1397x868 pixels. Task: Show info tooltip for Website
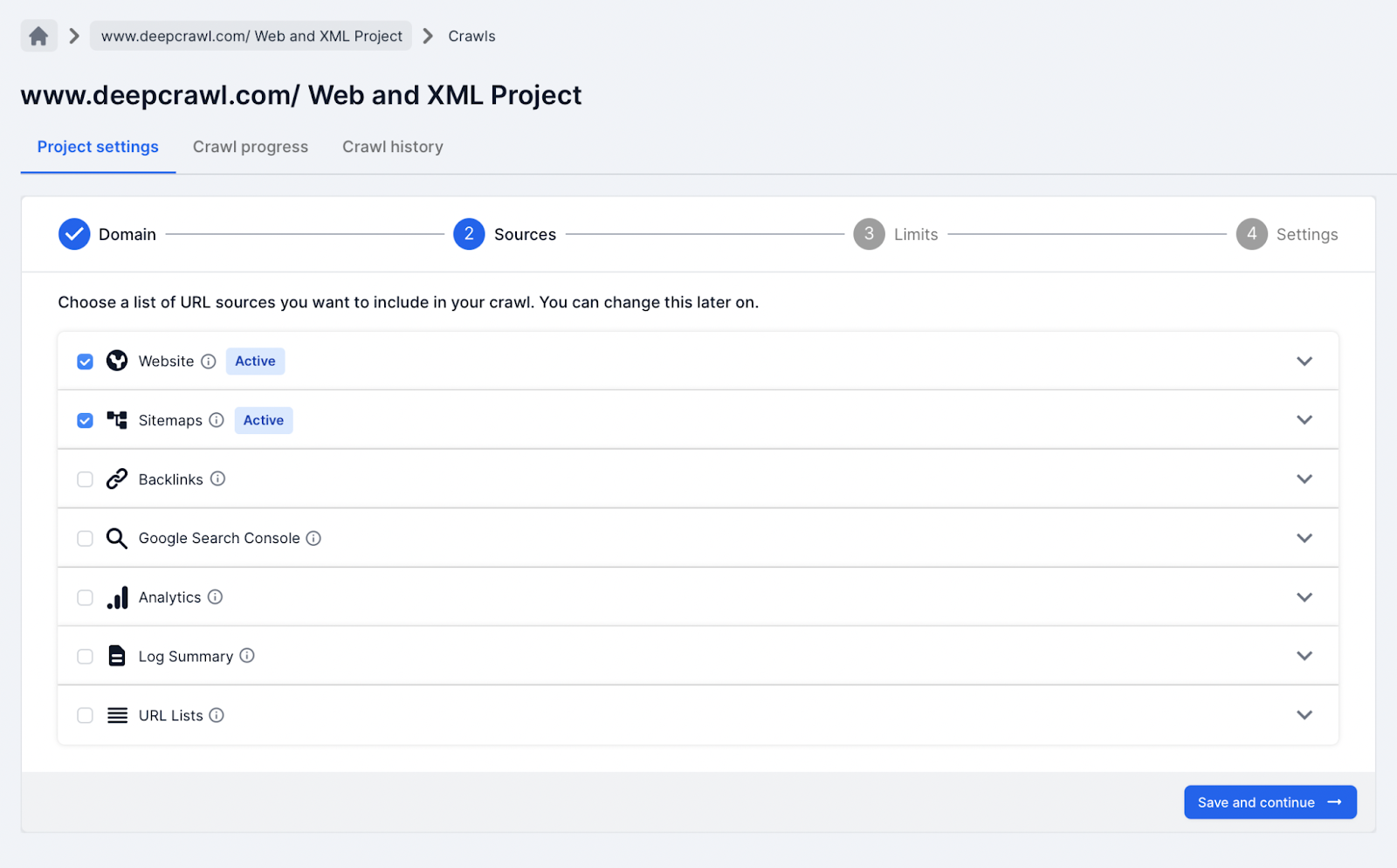(209, 362)
